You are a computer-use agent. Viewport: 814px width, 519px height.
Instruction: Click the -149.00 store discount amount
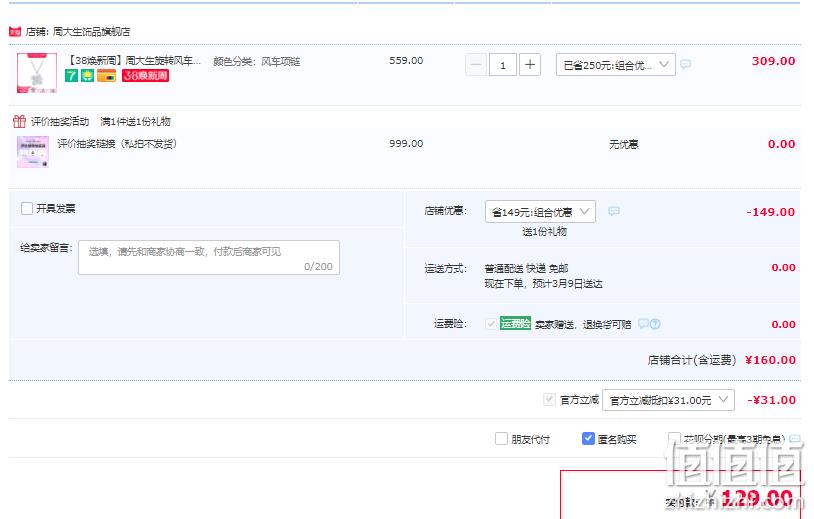coord(770,212)
